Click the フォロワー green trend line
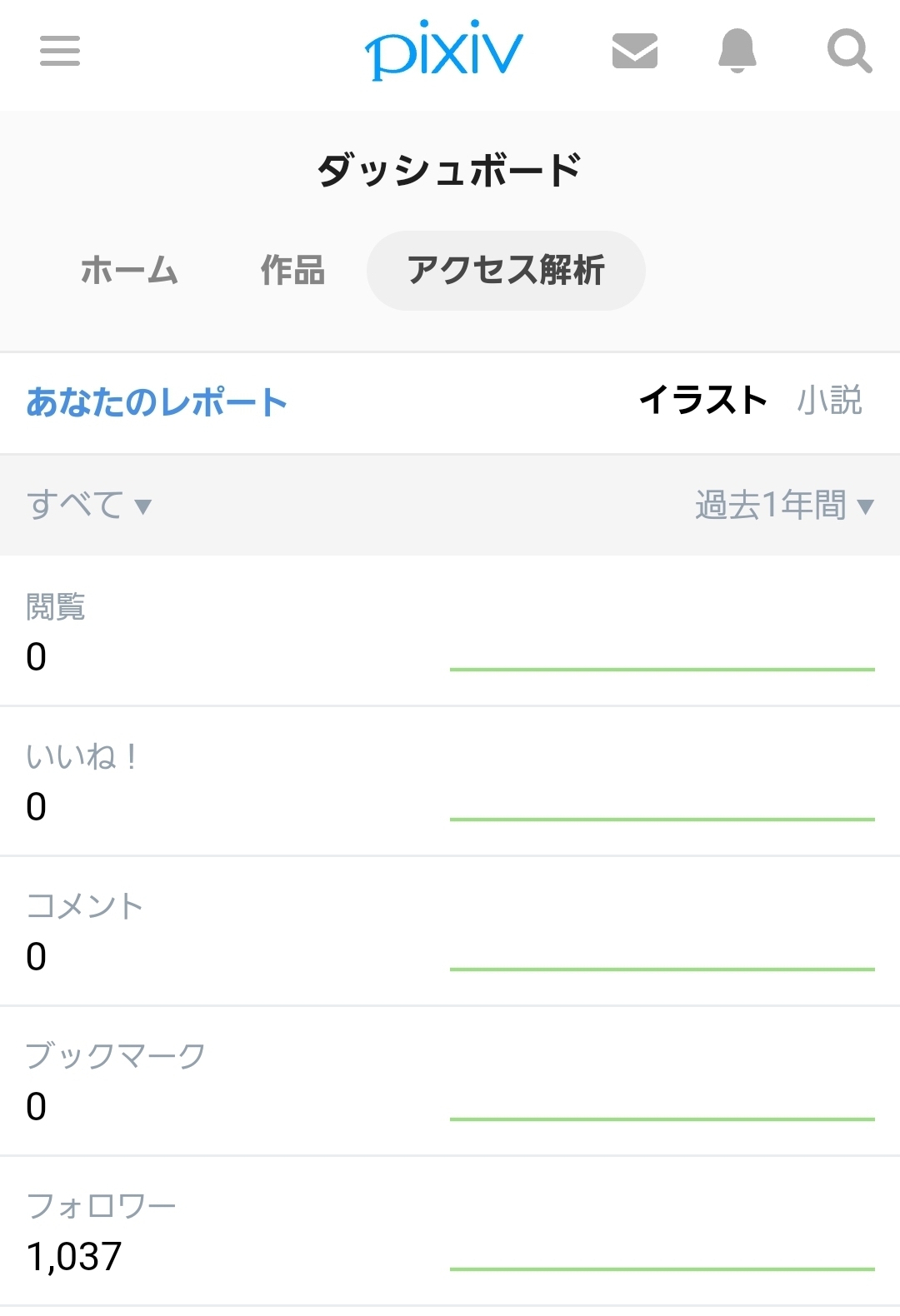The image size is (900, 1316). coord(662,1269)
